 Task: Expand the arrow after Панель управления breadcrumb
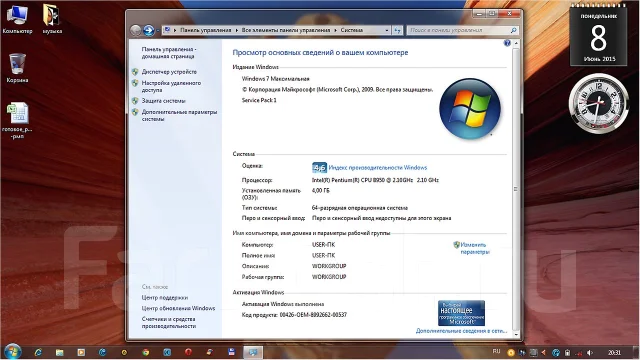pos(237,30)
